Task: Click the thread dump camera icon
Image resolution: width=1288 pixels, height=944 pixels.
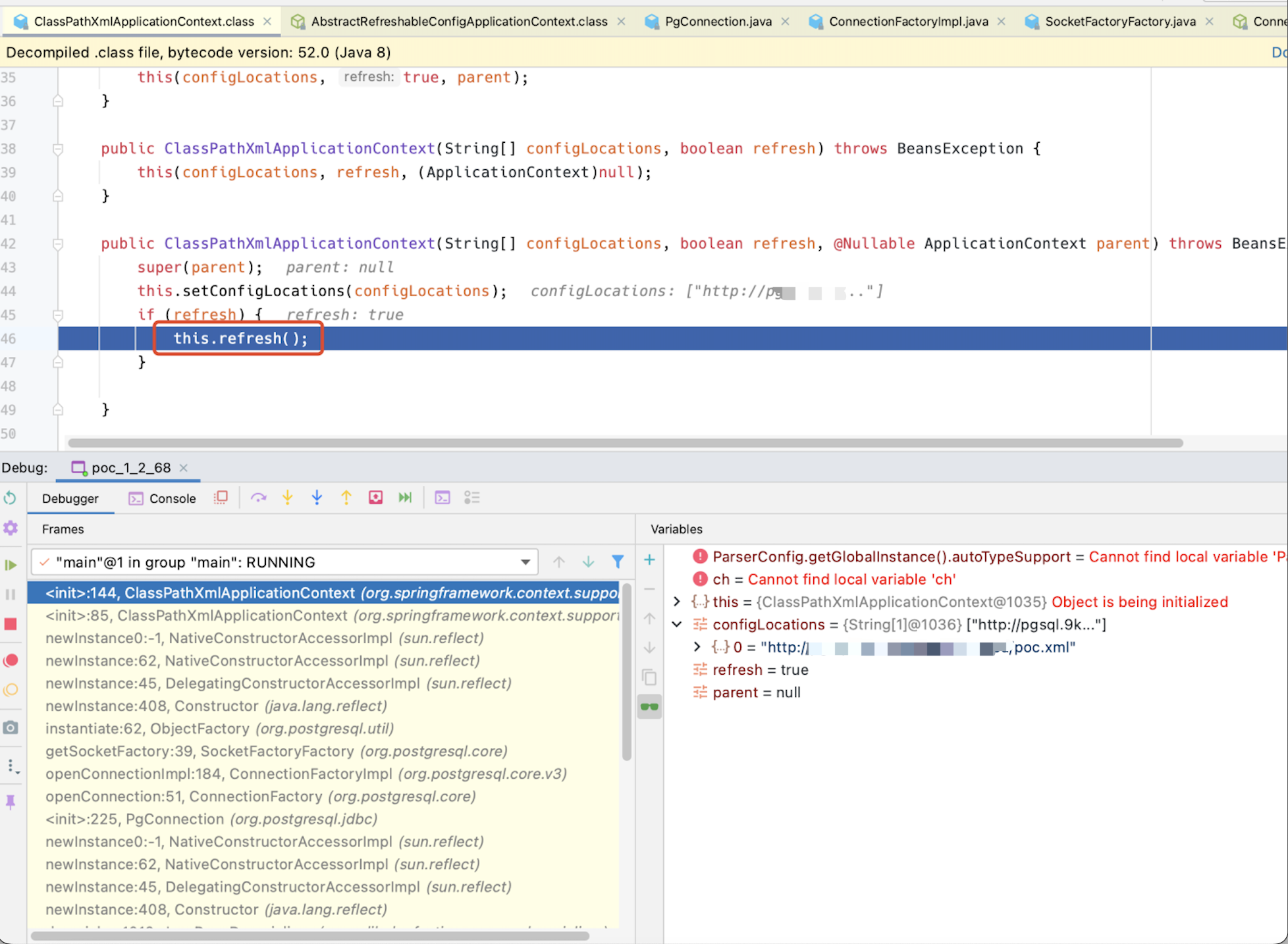Action: coord(11,727)
